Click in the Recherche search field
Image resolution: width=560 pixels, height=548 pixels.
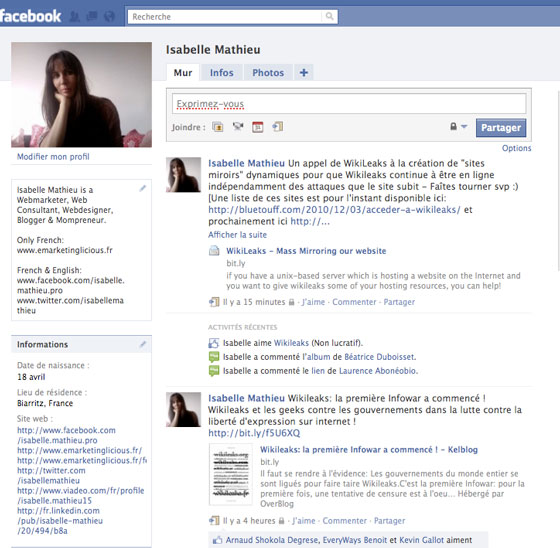tap(225, 17)
